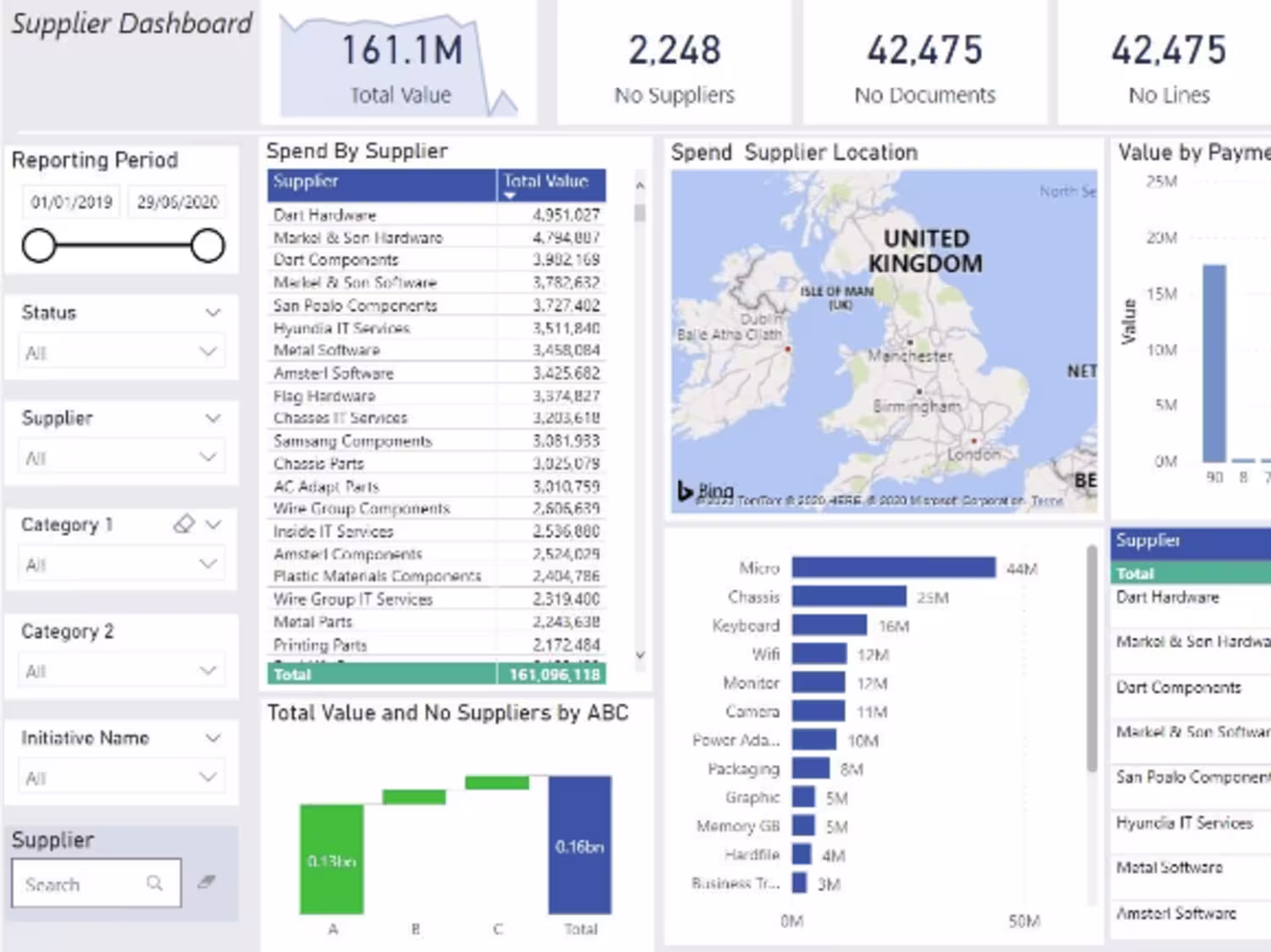Select the Micro bar in category chart
Viewport: 1271px width, 952px height.
[x=894, y=567]
